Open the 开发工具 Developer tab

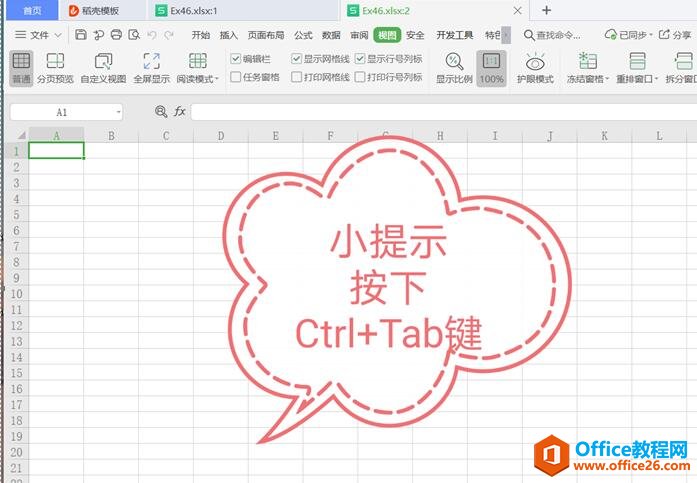point(454,35)
